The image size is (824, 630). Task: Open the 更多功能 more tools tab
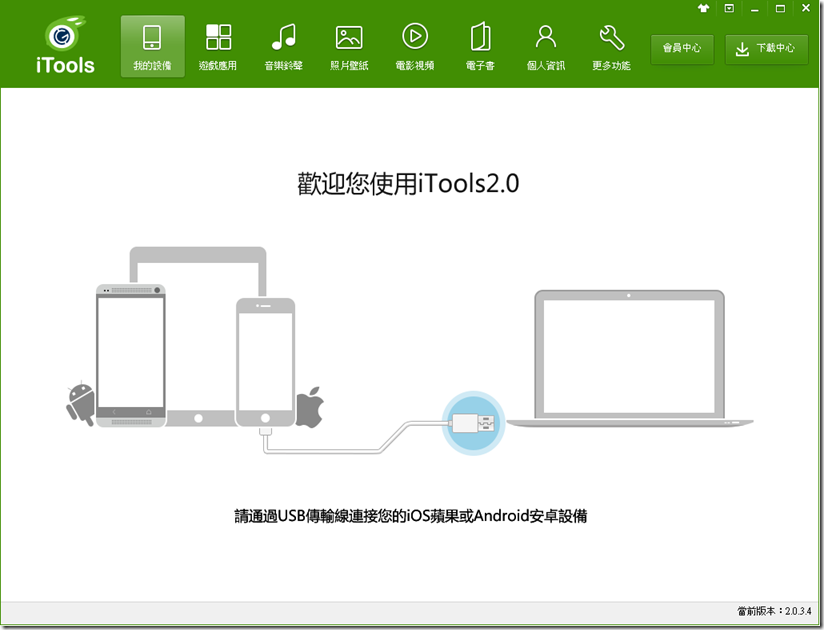click(x=611, y=46)
